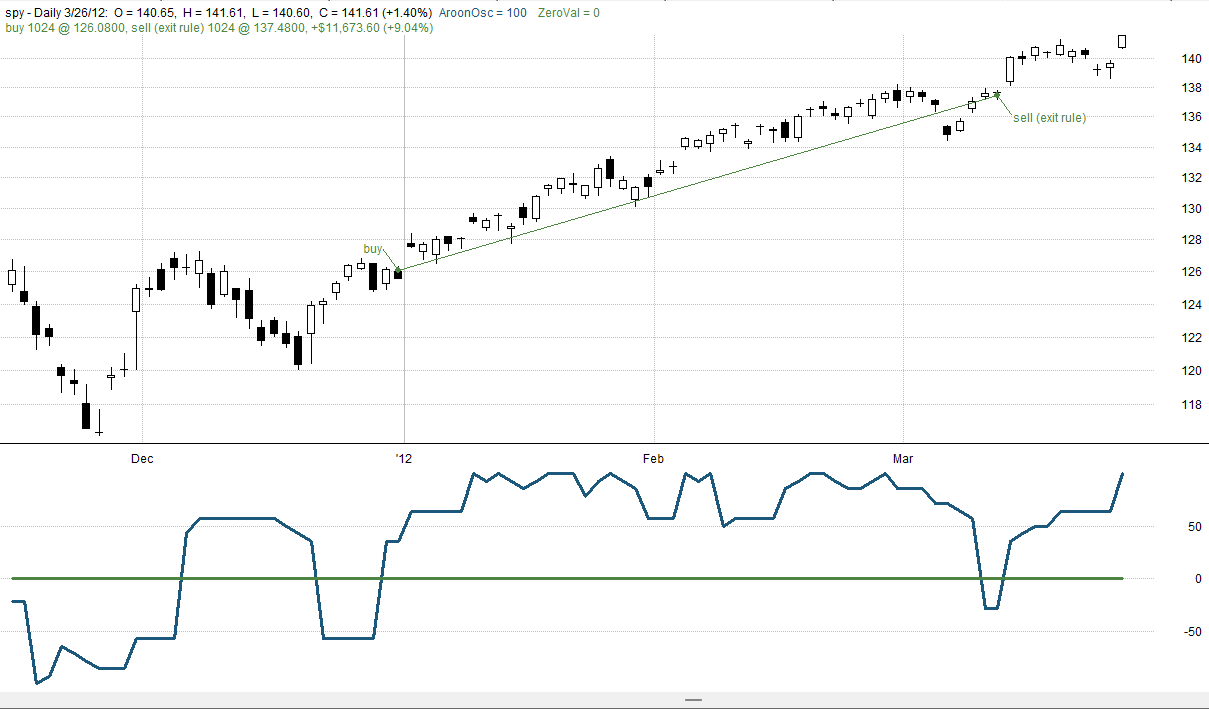Select the horizontal pane splitter handle at bottom

click(694, 700)
